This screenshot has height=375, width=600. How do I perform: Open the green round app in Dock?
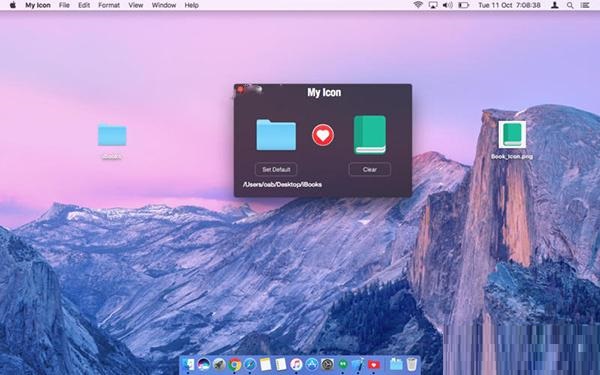343,363
